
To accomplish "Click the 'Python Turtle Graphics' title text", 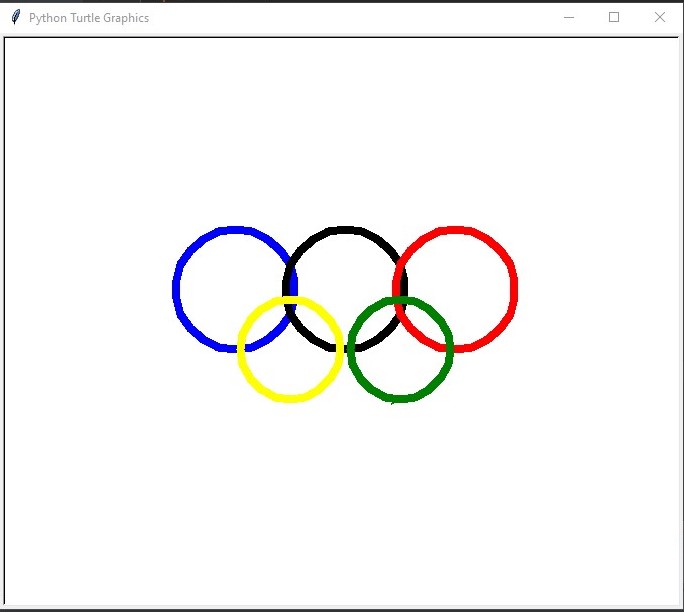I will point(89,18).
